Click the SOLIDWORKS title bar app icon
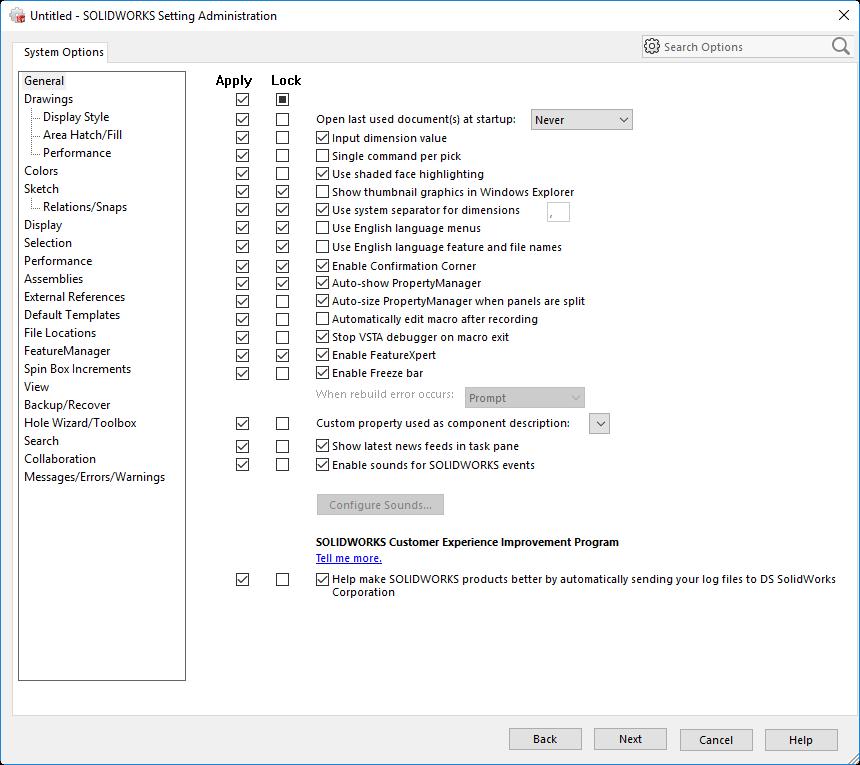Screen dimensions: 860x765 click(x=18, y=15)
